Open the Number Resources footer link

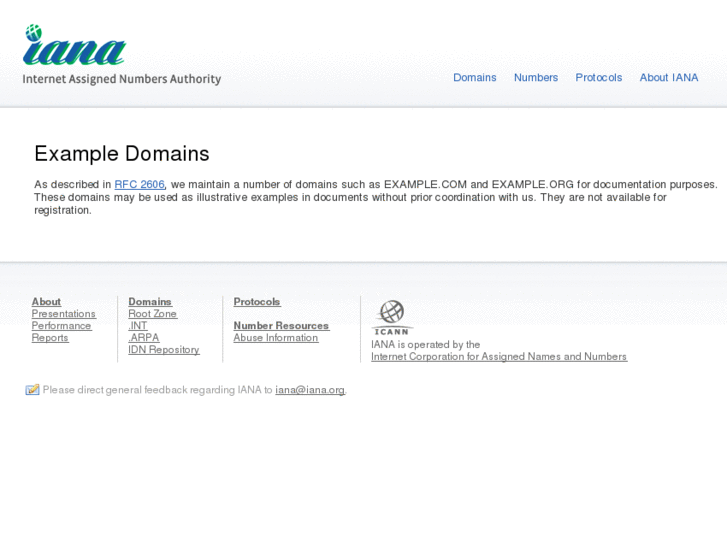point(281,326)
